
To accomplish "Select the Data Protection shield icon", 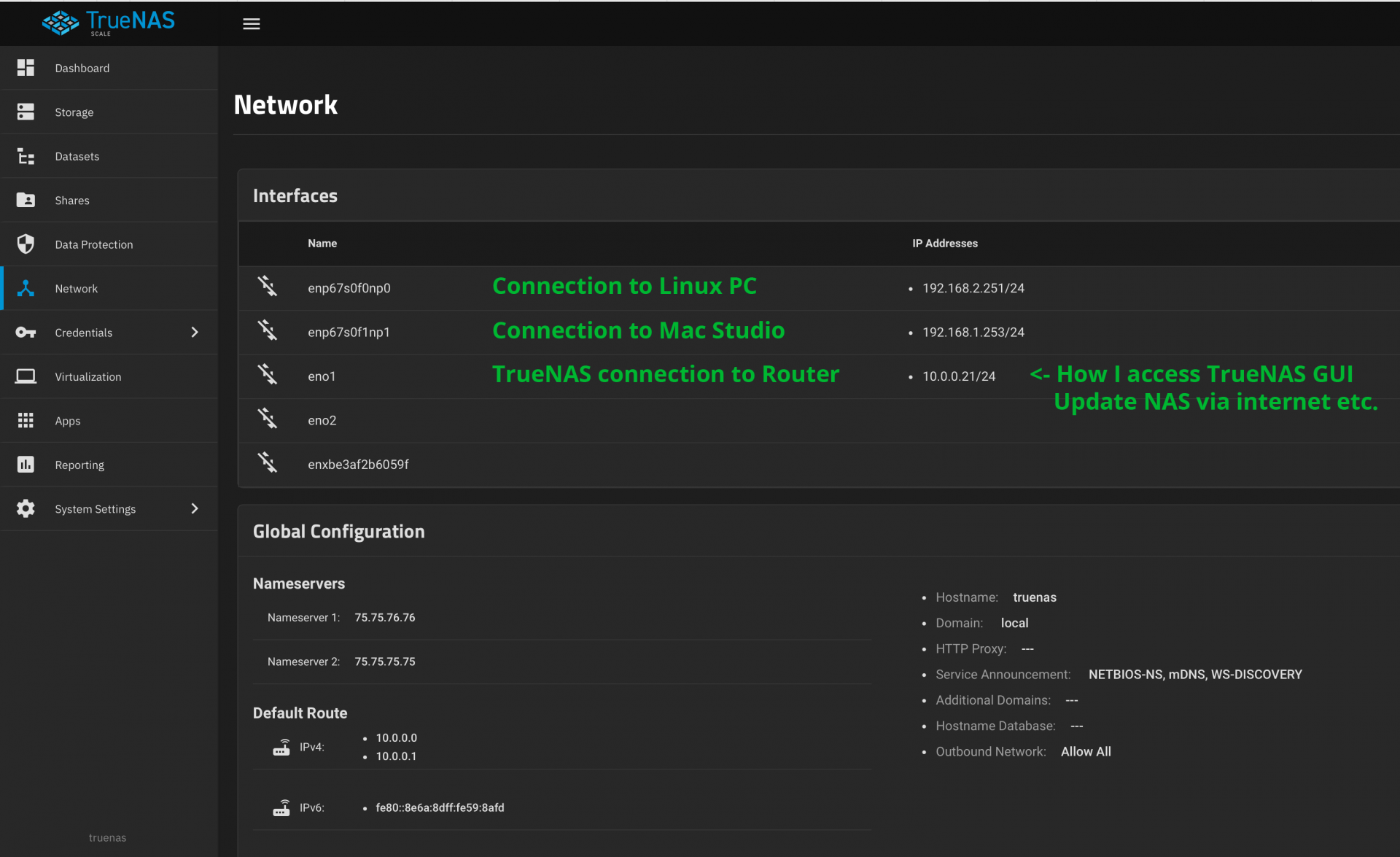I will [x=26, y=244].
